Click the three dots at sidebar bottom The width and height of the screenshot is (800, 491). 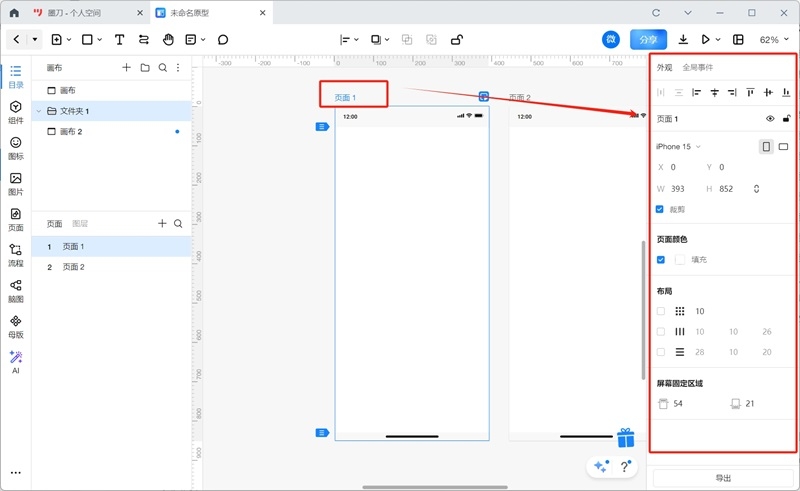click(x=16, y=473)
